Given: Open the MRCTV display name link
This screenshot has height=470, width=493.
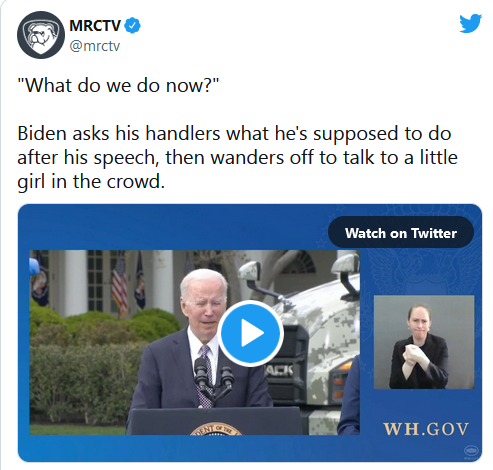Looking at the screenshot, I should (95, 26).
